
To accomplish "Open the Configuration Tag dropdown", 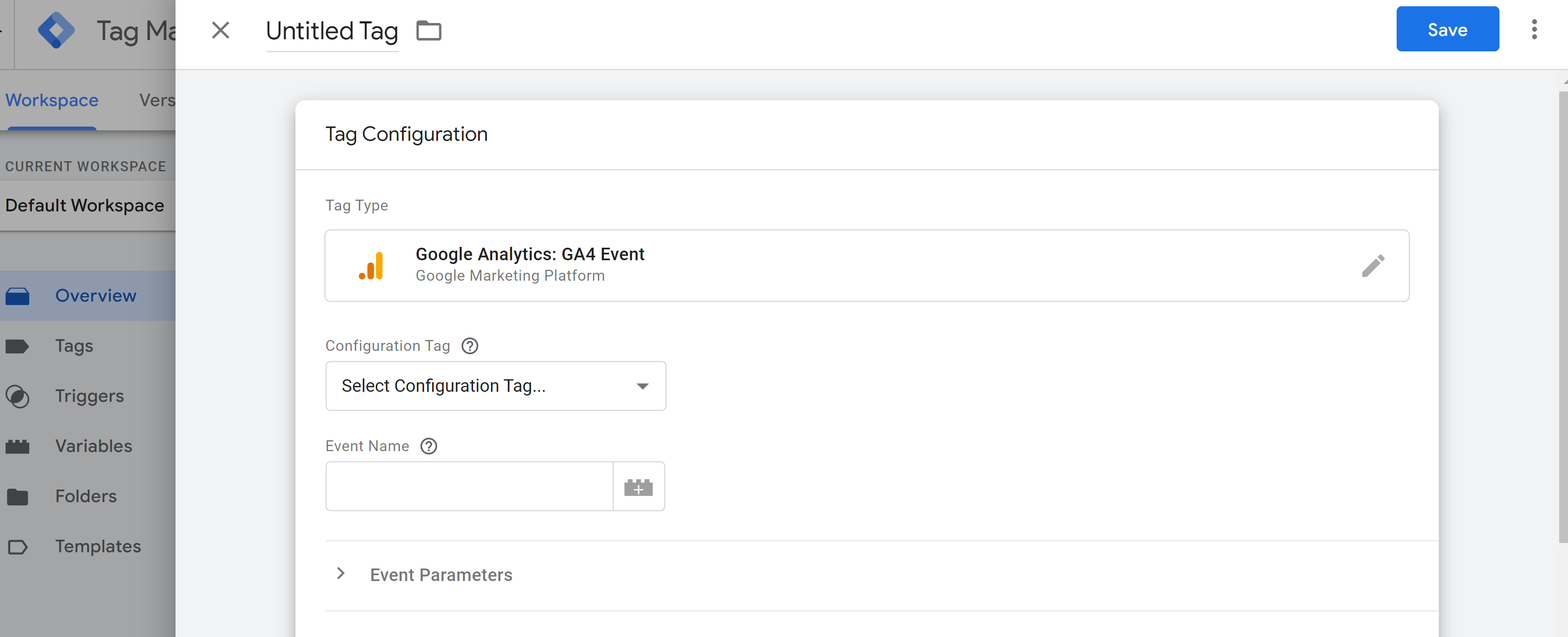I will 496,385.
